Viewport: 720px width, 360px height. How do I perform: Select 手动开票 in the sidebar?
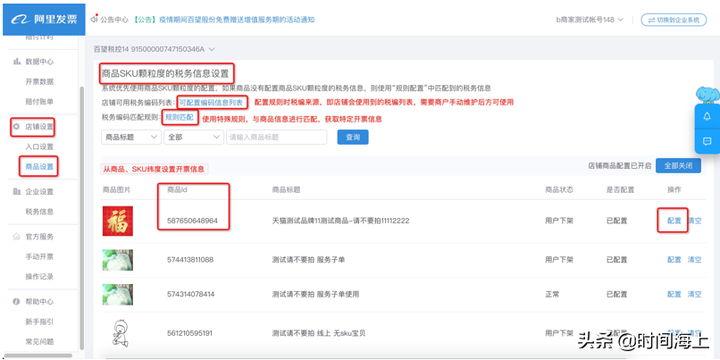(39, 257)
